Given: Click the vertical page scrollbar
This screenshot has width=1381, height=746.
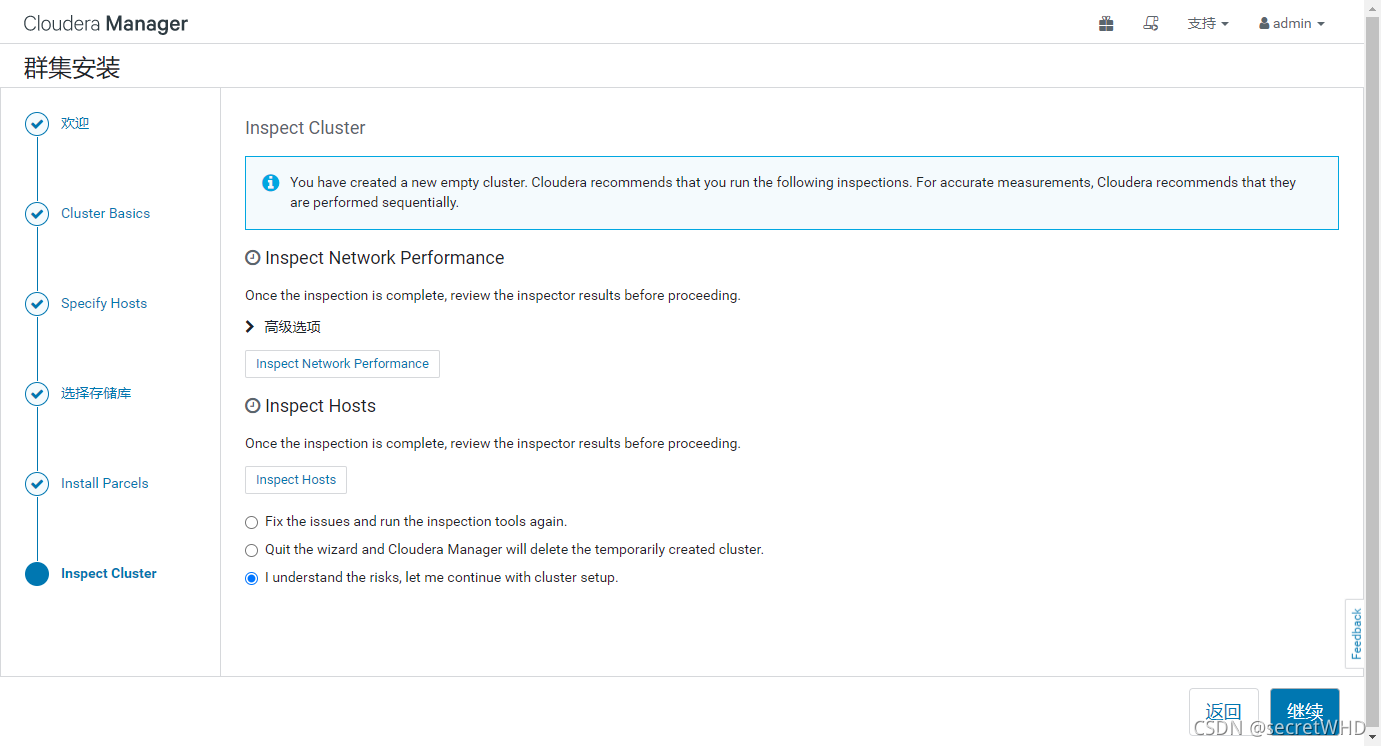Looking at the screenshot, I should point(1373,373).
